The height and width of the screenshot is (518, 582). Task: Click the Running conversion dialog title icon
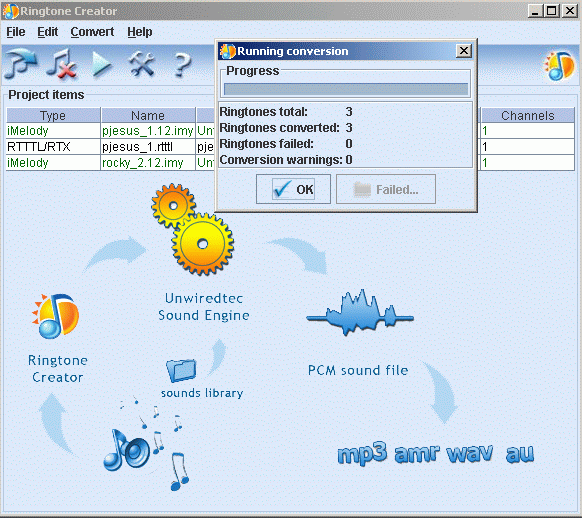coord(228,51)
